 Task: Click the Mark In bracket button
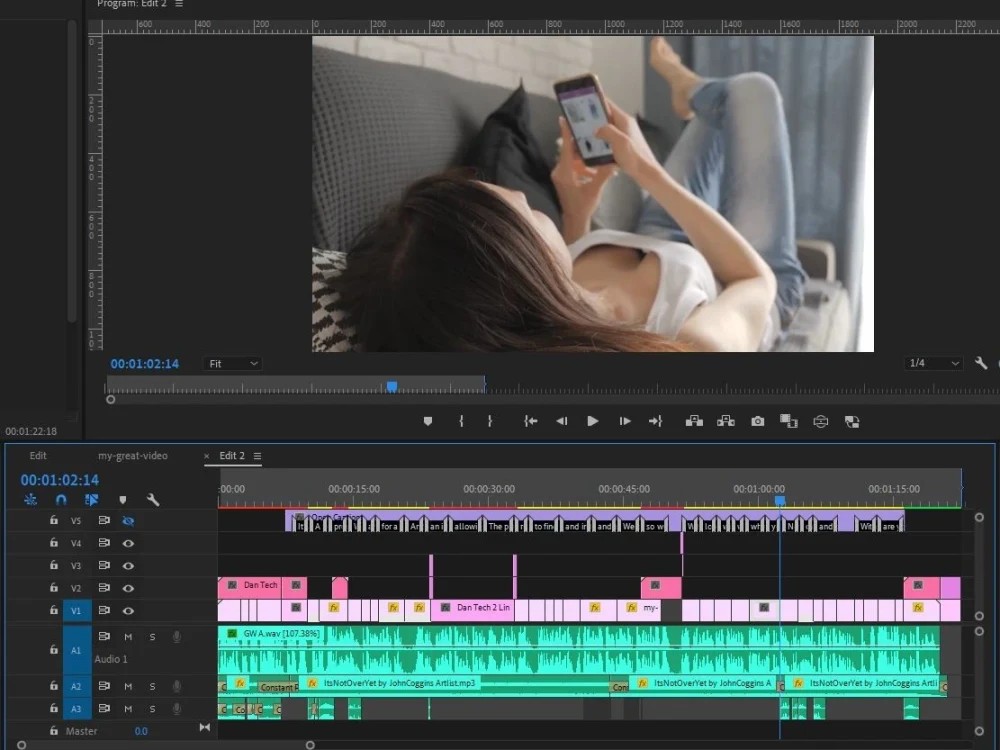[461, 421]
